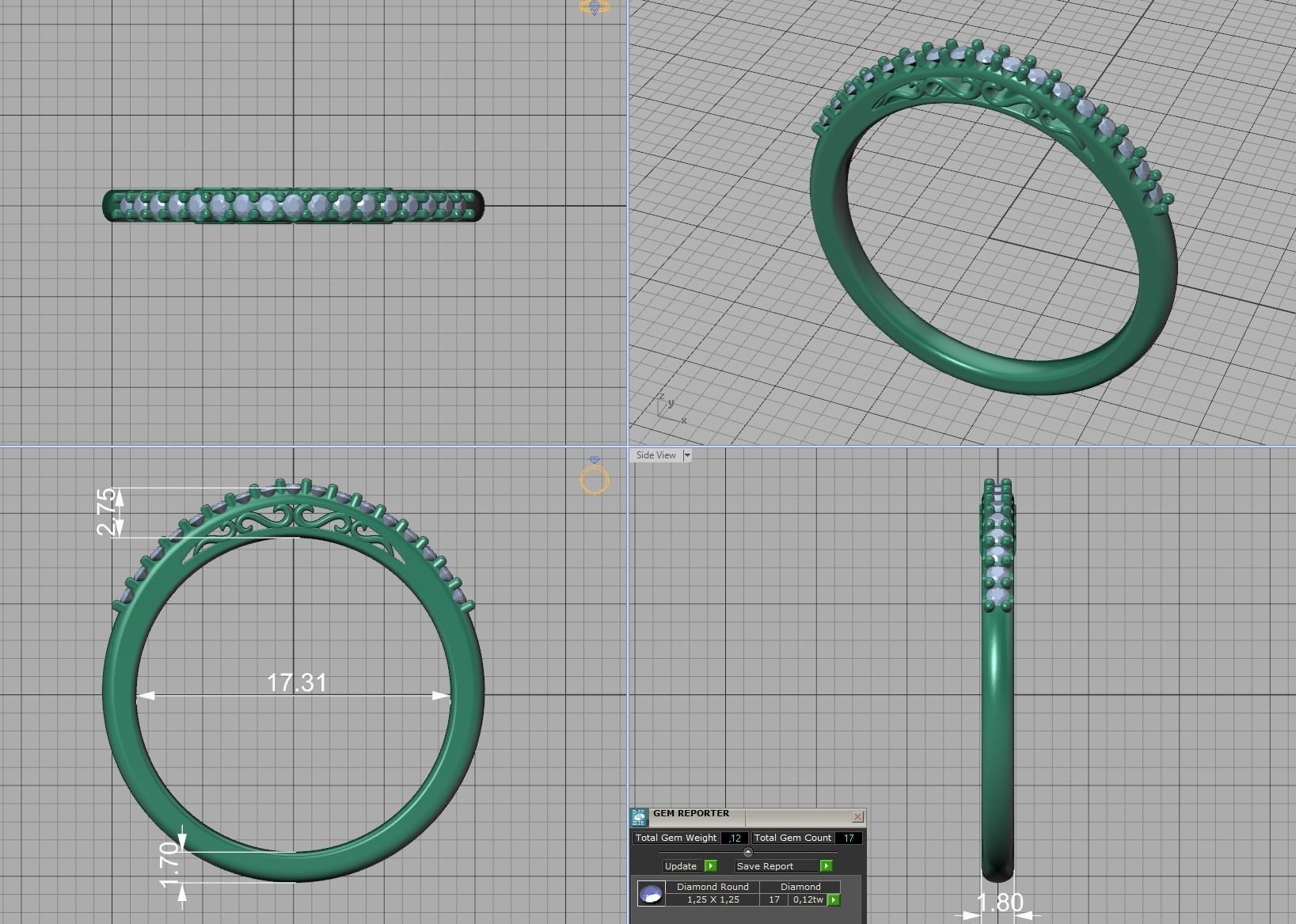Screen dimensions: 1296x924
Task: Click the green arrow beside 0,12tw
Action: click(833, 900)
